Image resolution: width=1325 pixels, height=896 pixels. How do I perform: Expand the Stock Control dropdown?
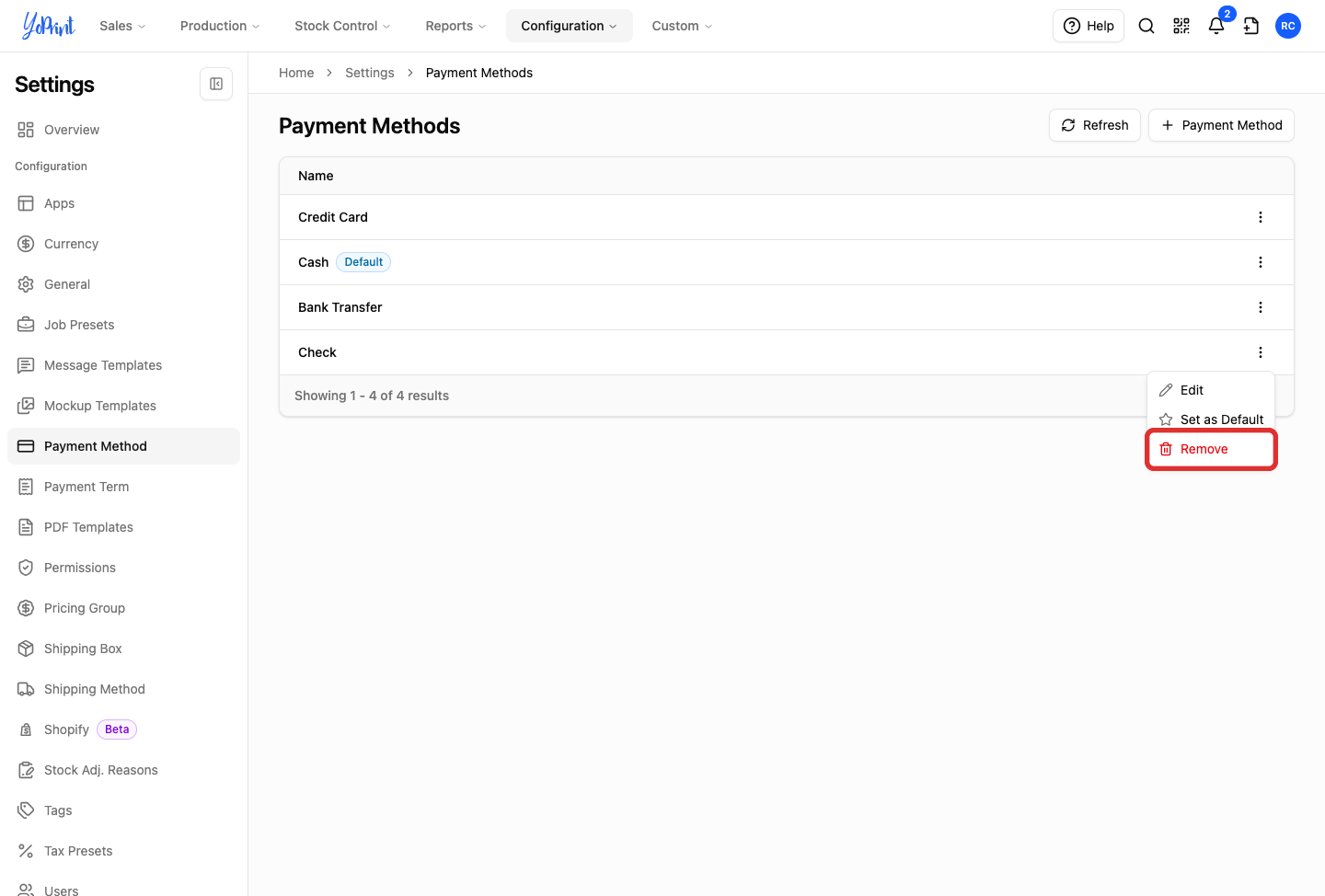(x=342, y=26)
